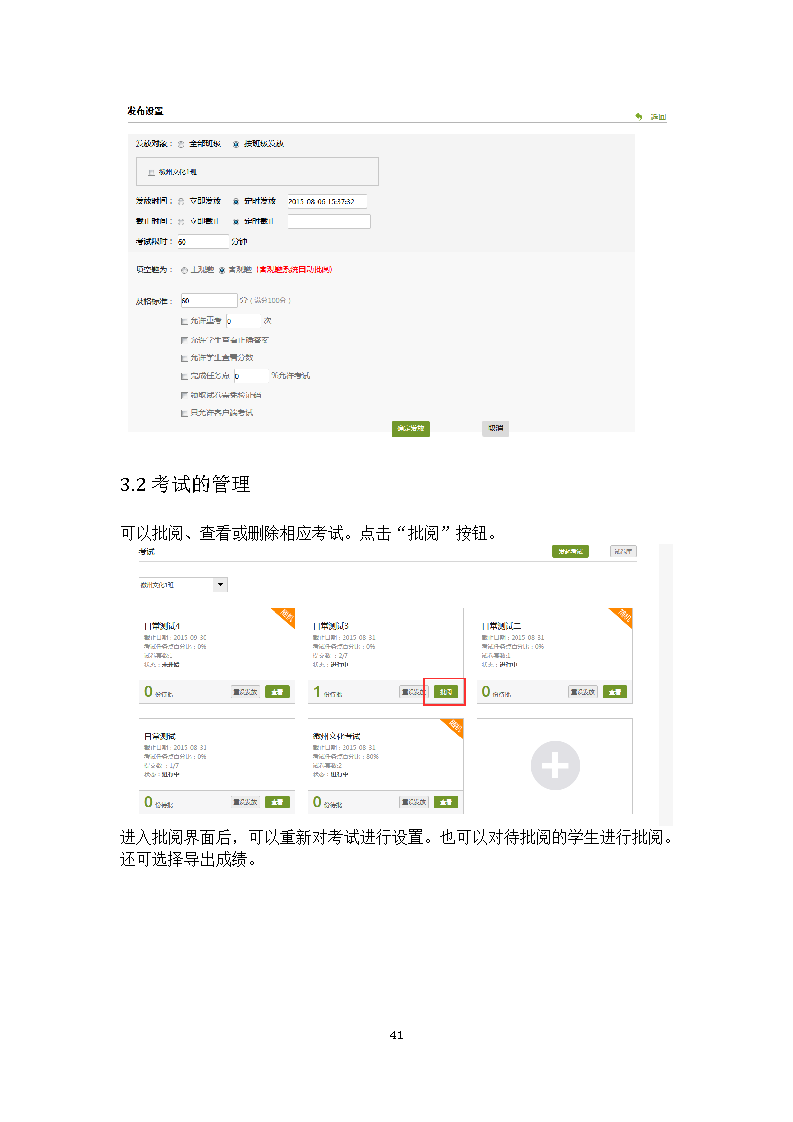Click the green publish button below the settings form

[x=411, y=429]
